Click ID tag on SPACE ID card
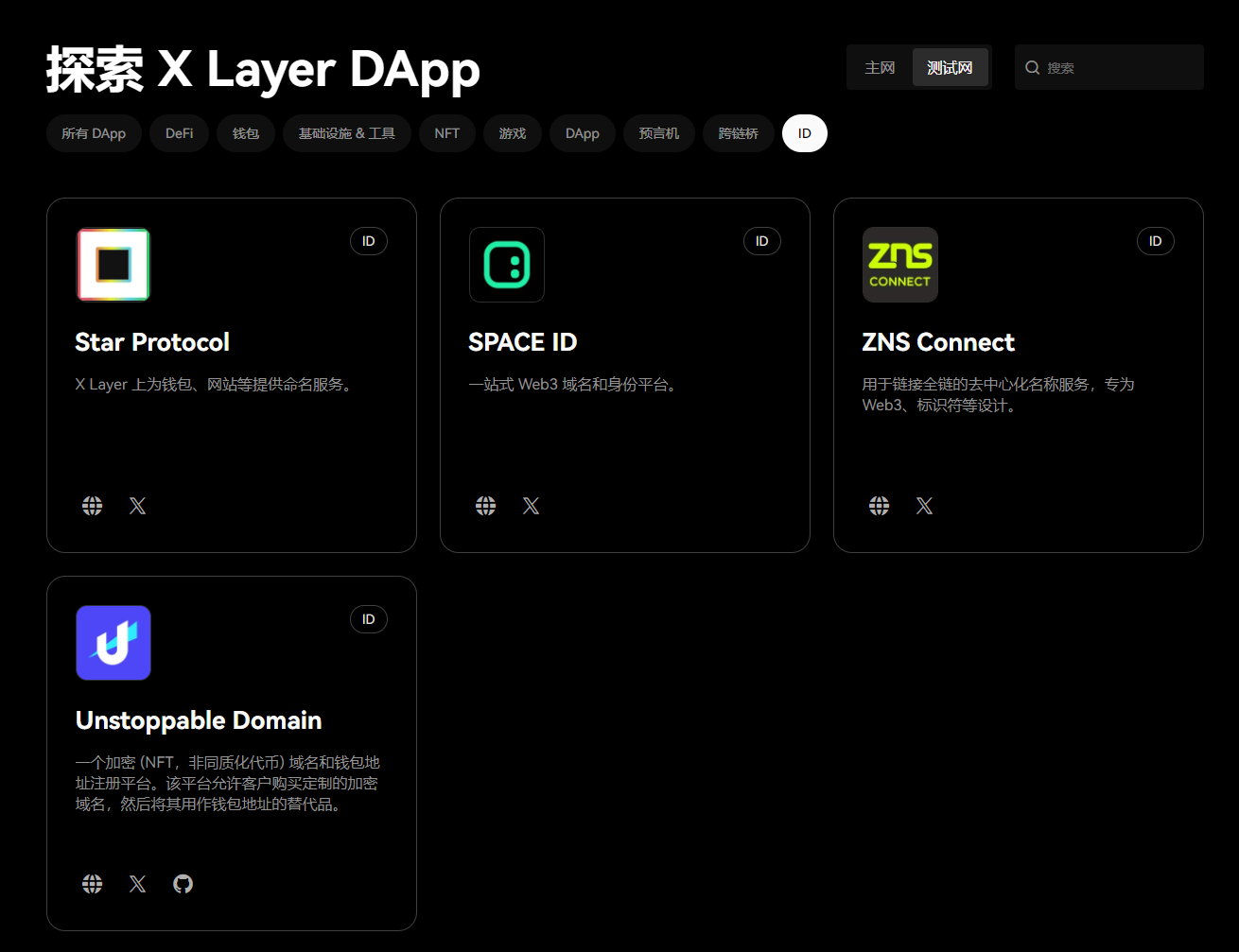The width and height of the screenshot is (1239, 952). (762, 241)
